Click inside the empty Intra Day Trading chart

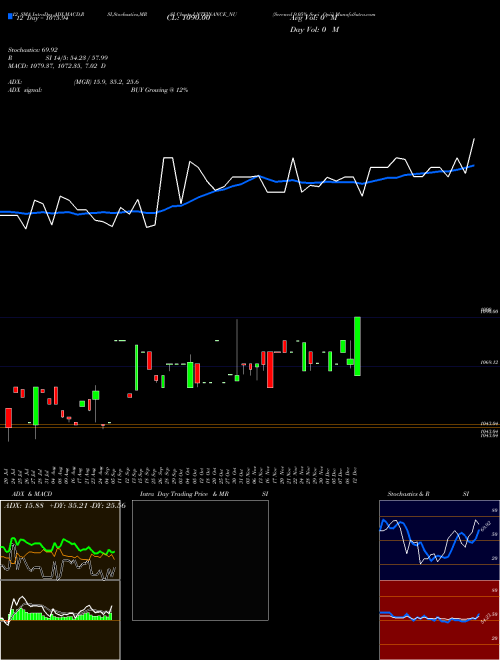tap(200, 560)
